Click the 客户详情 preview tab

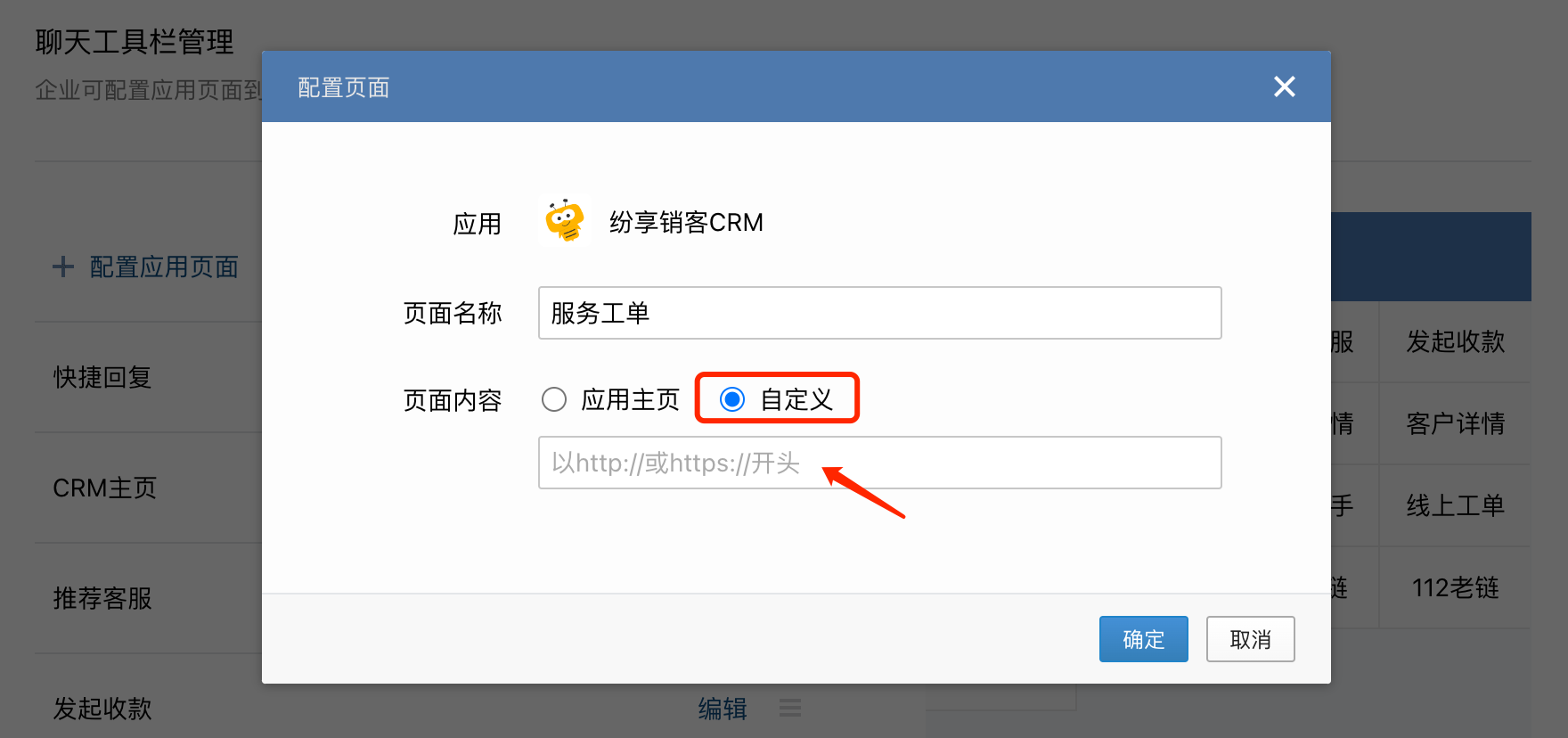click(1455, 423)
